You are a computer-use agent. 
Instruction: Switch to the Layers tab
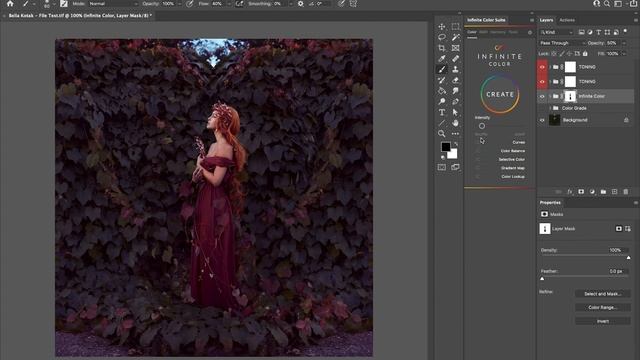coord(546,20)
